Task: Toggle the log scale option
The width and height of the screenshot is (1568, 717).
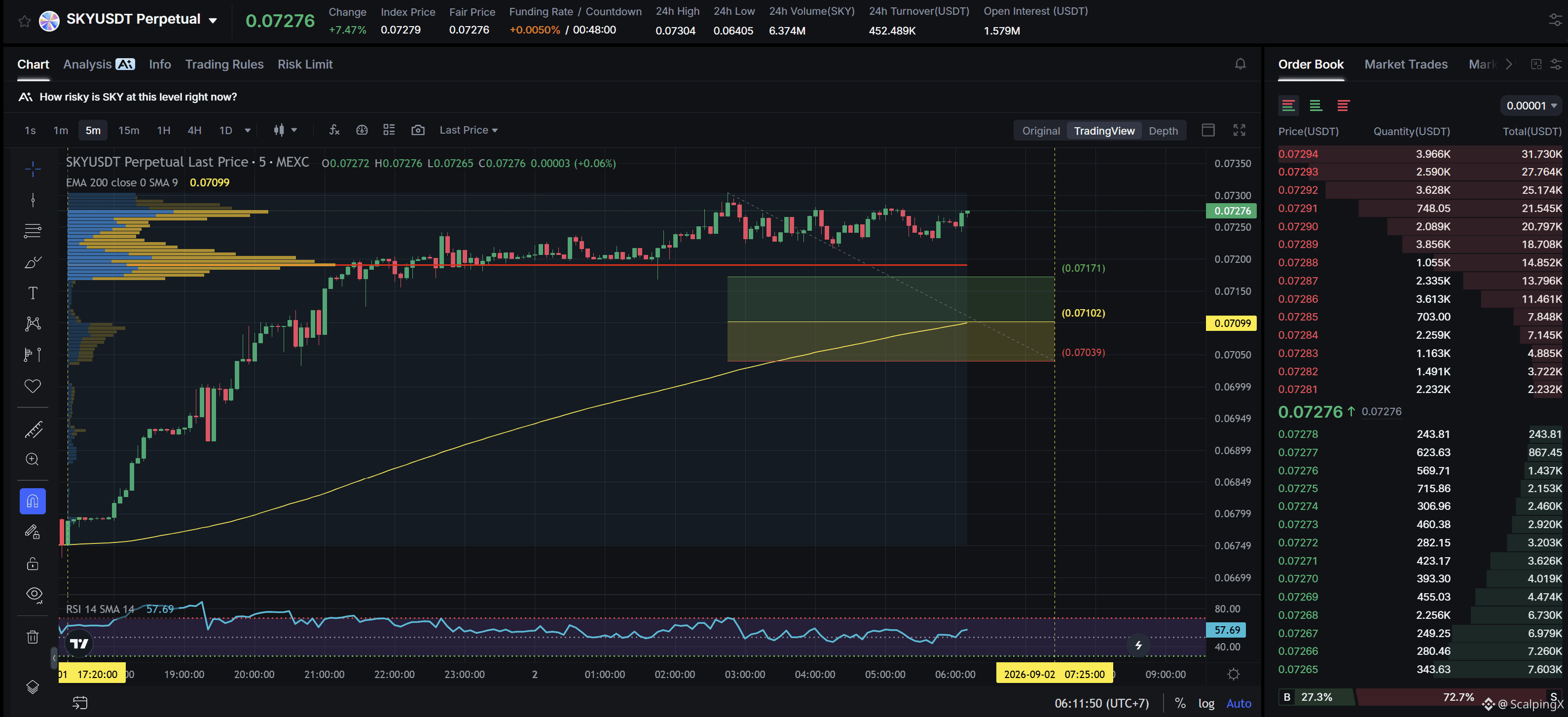Action: (x=1206, y=703)
